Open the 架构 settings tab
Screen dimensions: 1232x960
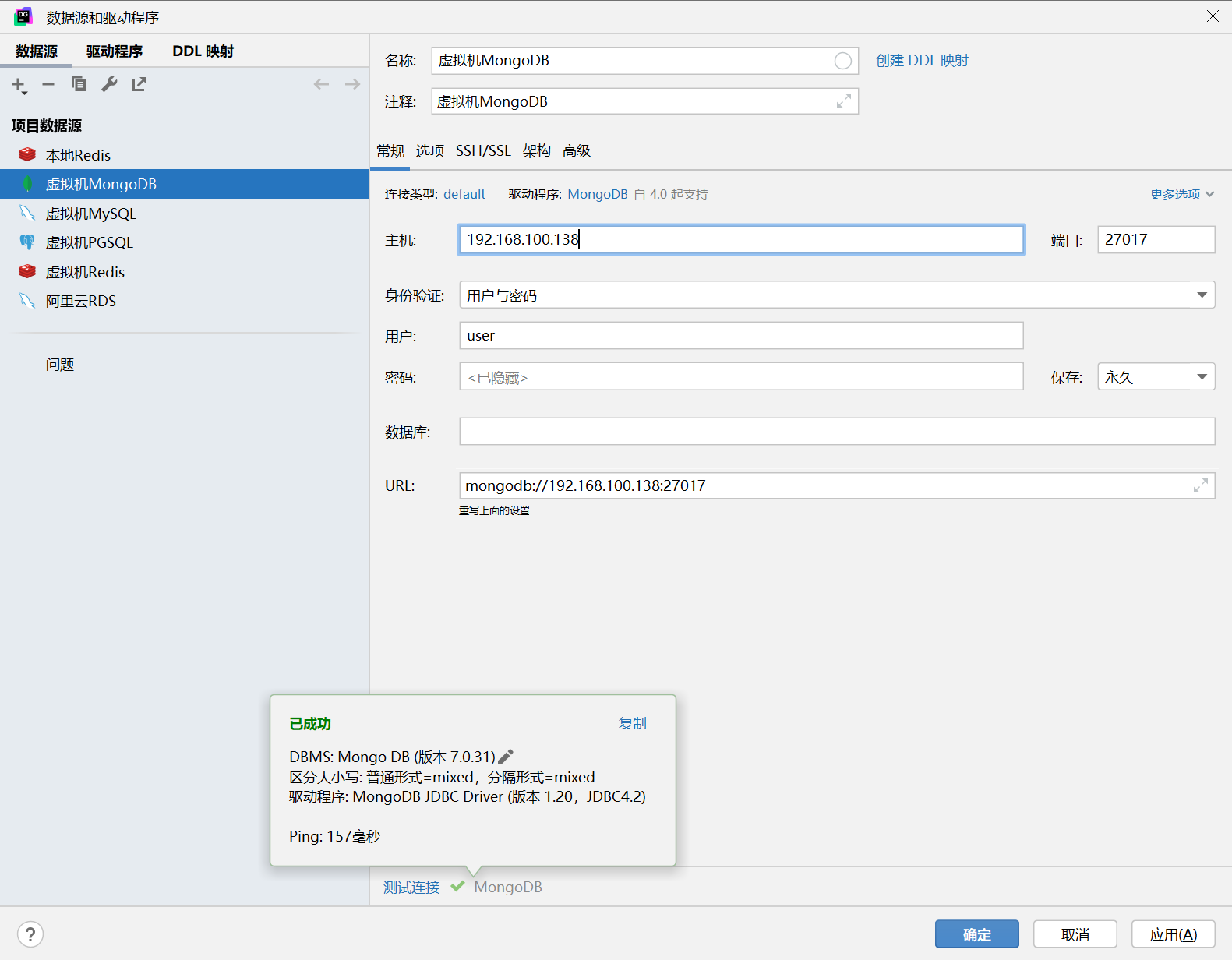[x=537, y=151]
